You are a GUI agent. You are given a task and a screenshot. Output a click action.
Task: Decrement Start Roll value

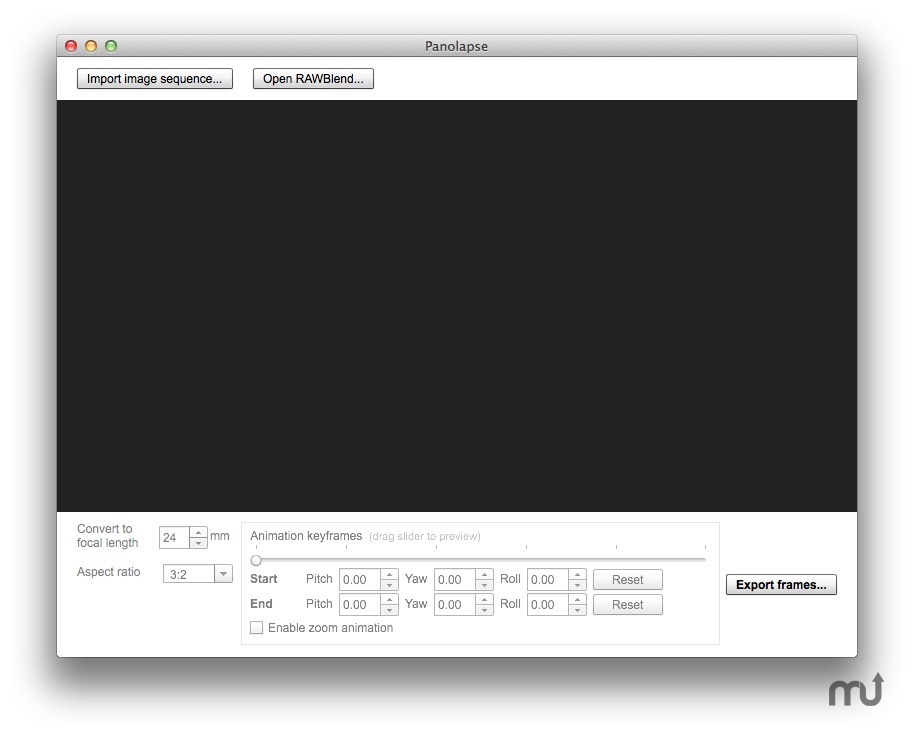coord(578,585)
